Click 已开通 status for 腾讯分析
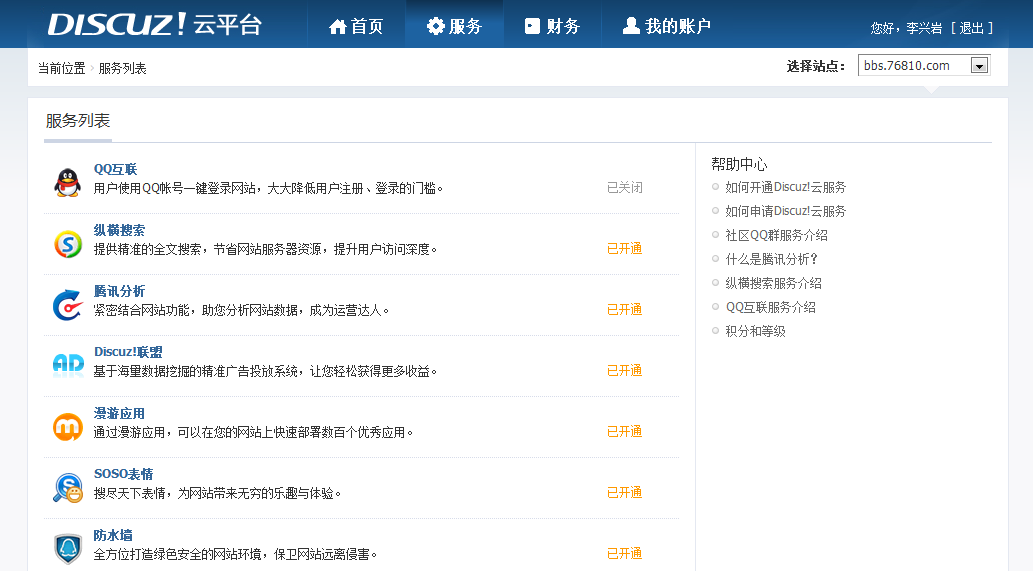This screenshot has height=571, width=1033. click(625, 310)
